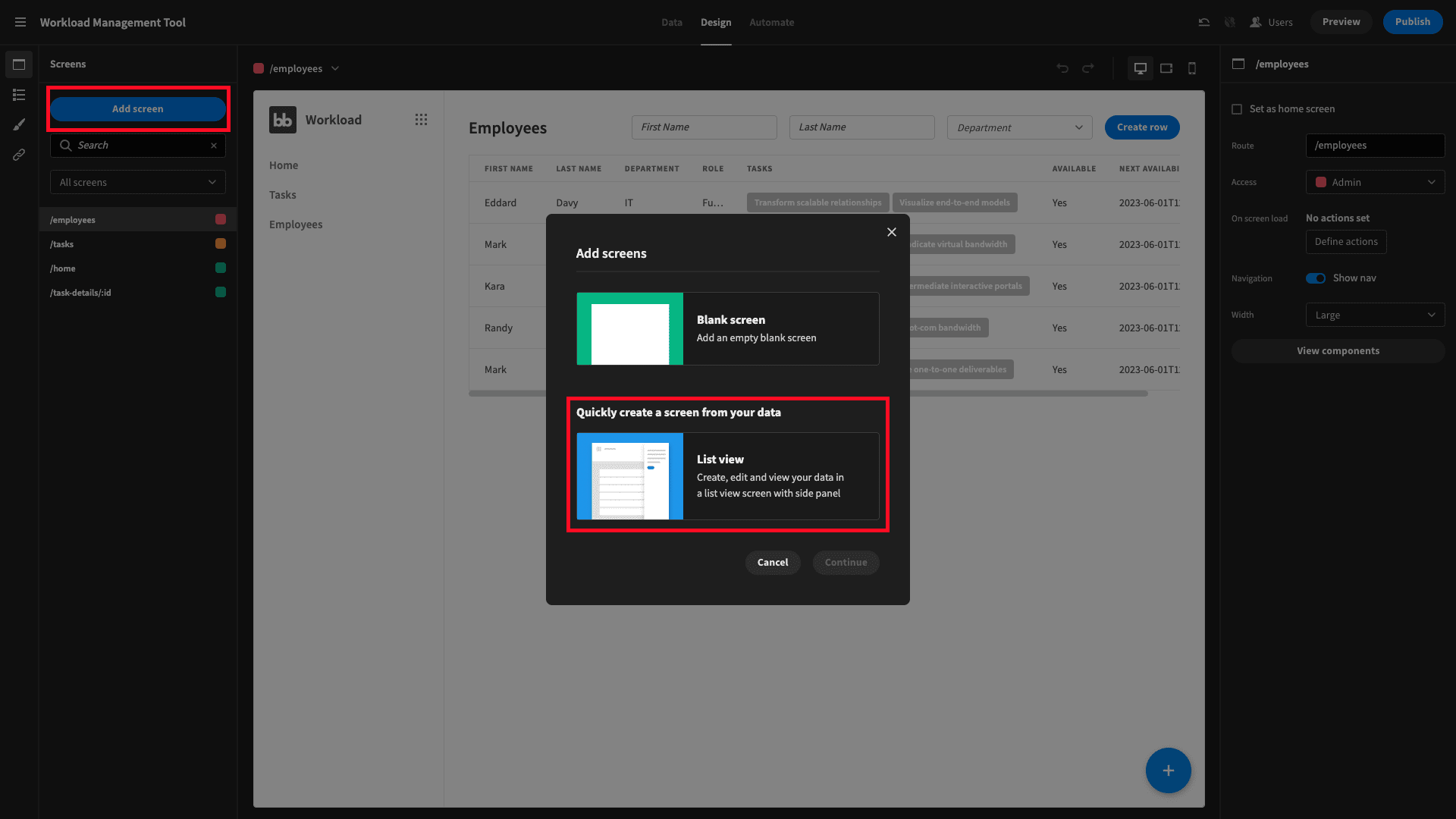
Task: Click the red swatch beside /employees screen
Action: pos(221,219)
